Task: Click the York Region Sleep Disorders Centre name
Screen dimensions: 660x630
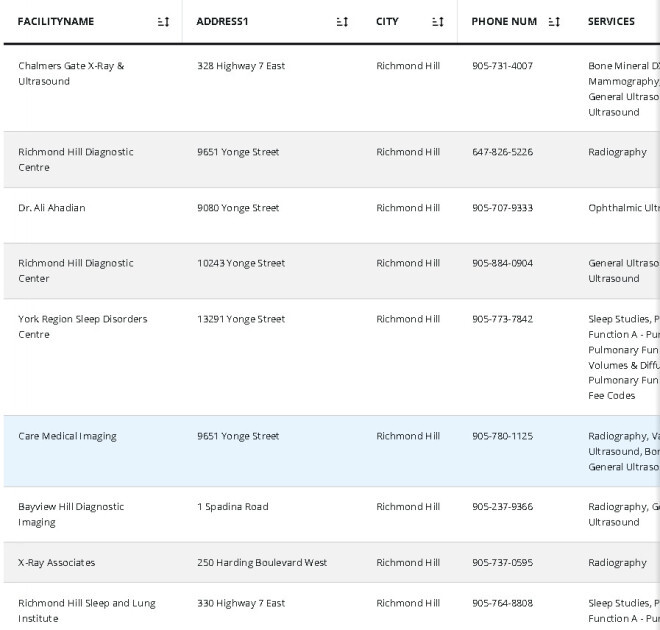Action: point(82,327)
